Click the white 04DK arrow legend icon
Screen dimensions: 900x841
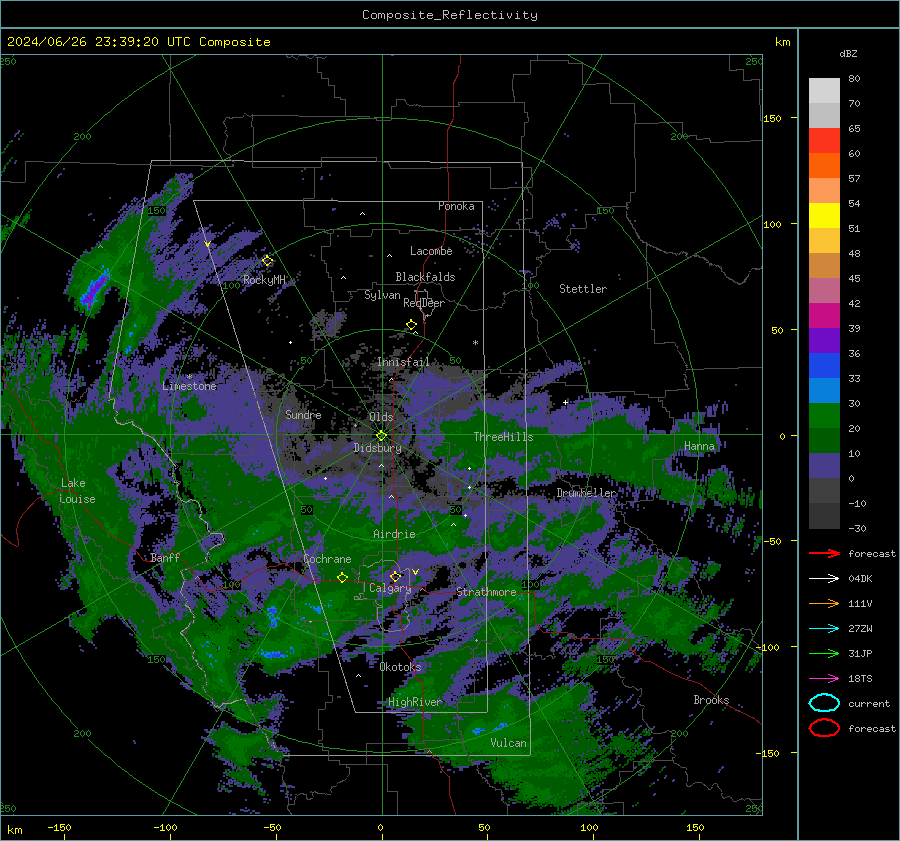point(824,579)
